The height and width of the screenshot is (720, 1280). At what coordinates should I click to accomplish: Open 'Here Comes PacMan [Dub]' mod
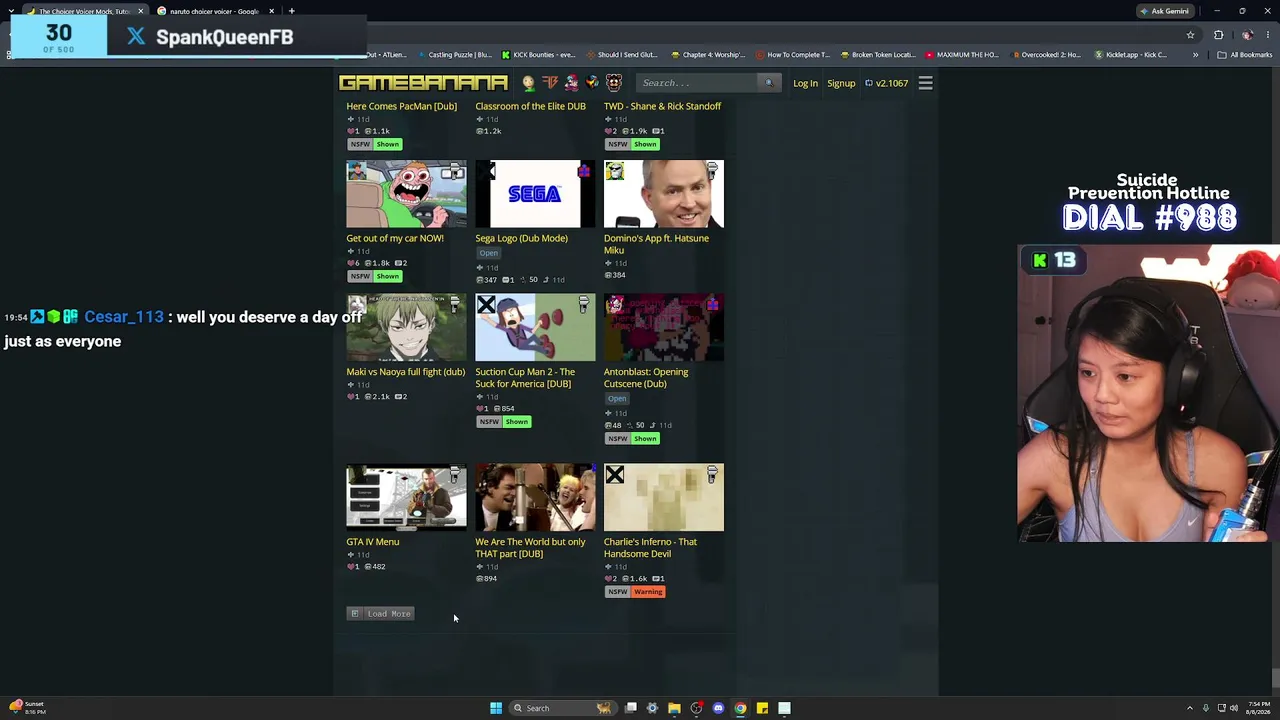(x=401, y=106)
